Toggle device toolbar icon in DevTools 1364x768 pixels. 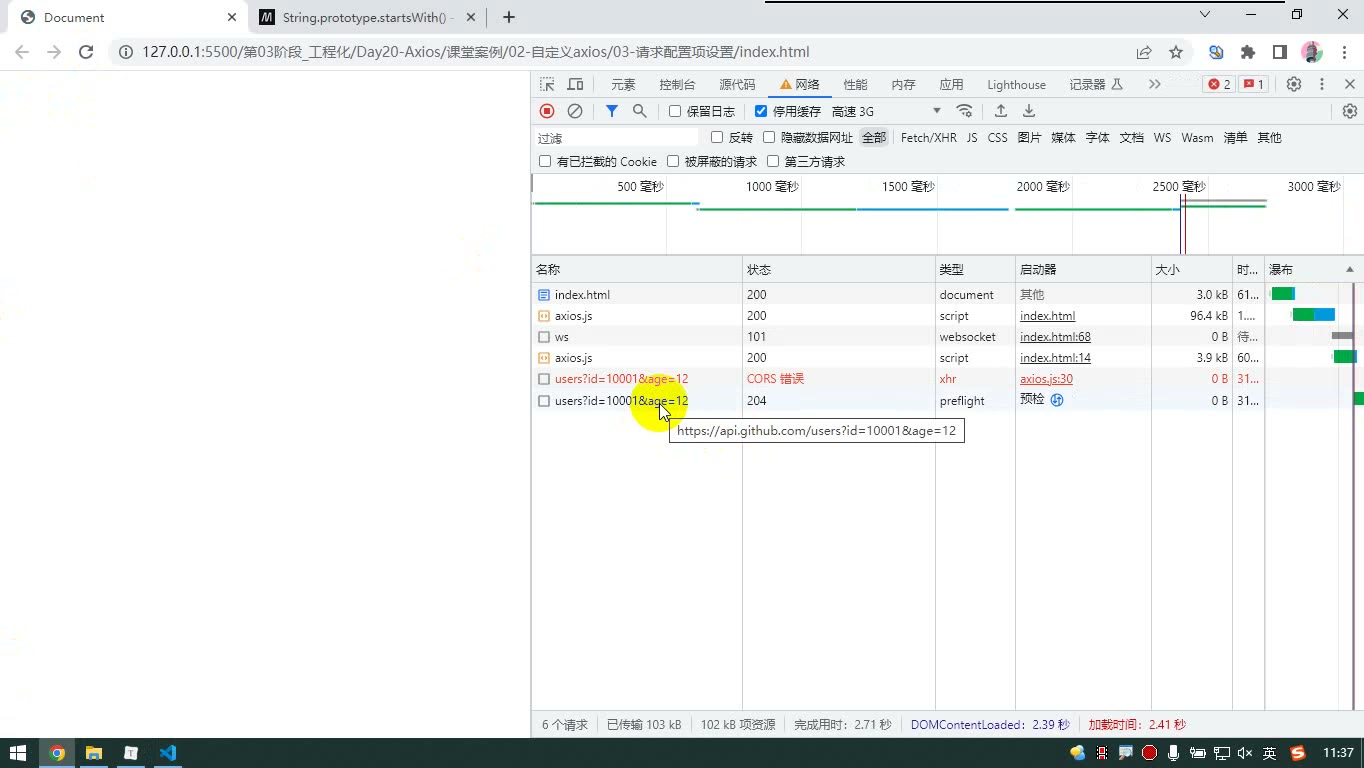coord(575,84)
